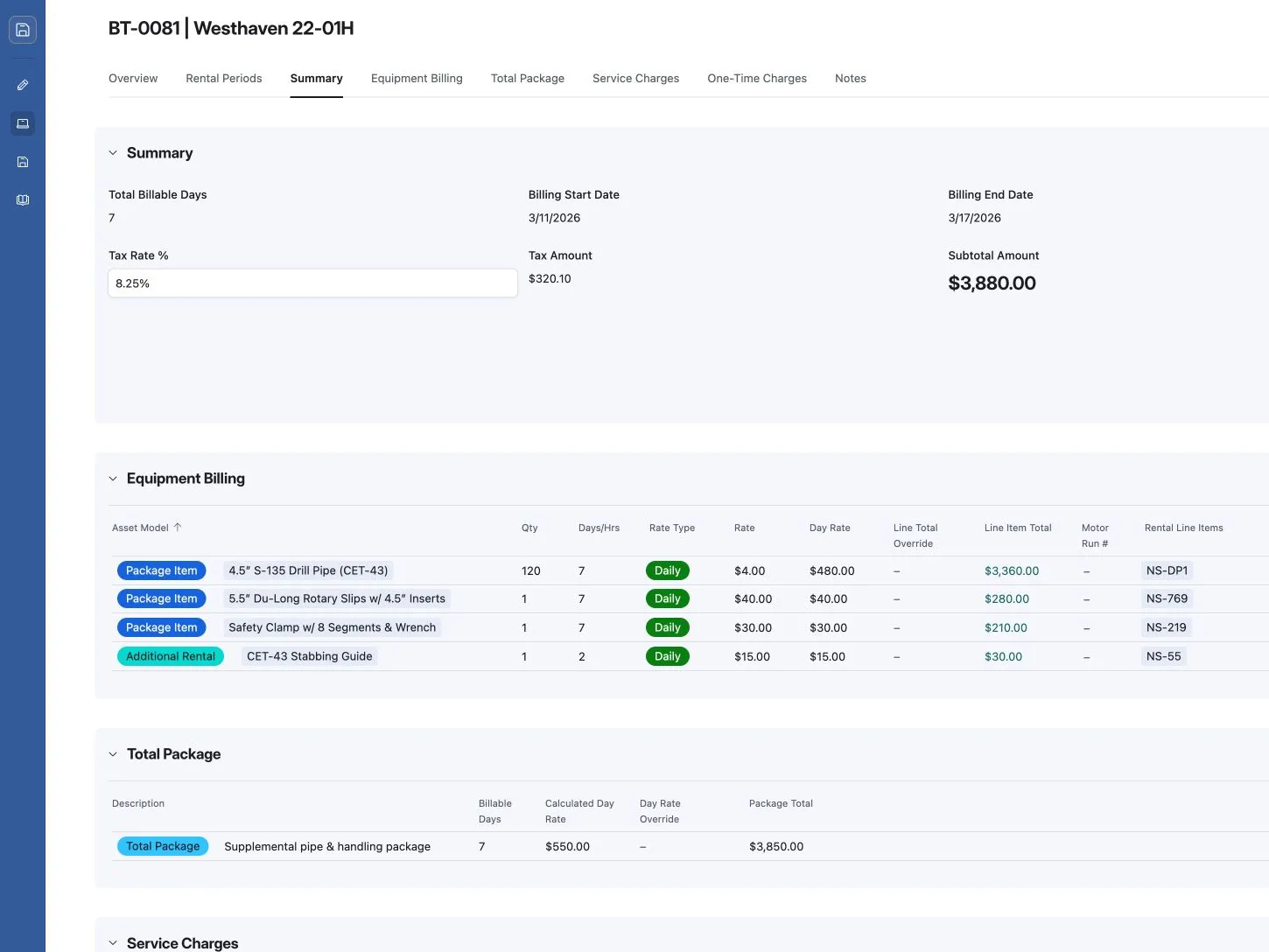The width and height of the screenshot is (1269, 952).
Task: Open the Total Package tab
Action: pos(528,79)
